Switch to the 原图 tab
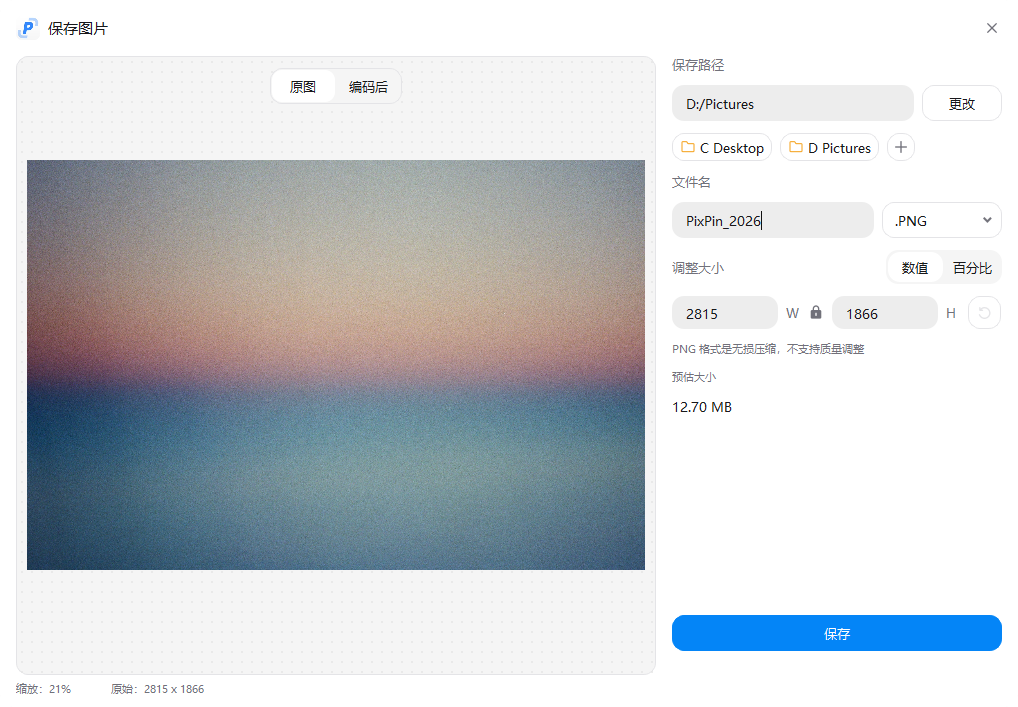 (x=303, y=87)
